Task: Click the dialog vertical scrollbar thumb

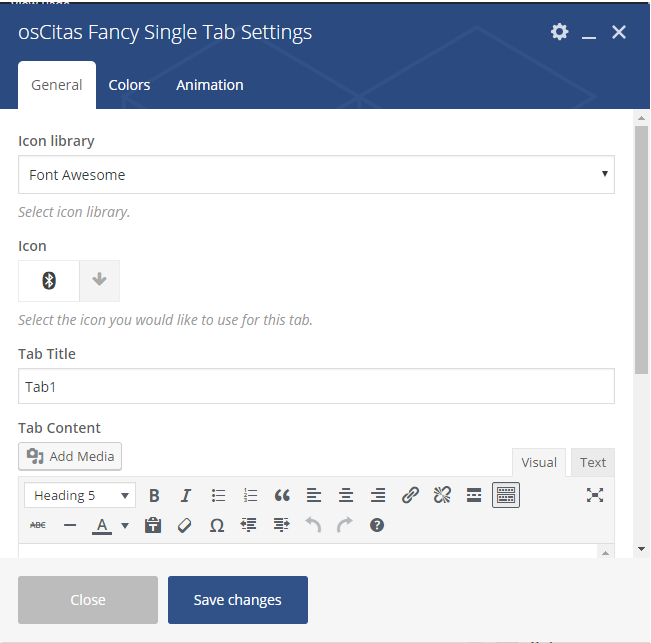Action: [641, 250]
